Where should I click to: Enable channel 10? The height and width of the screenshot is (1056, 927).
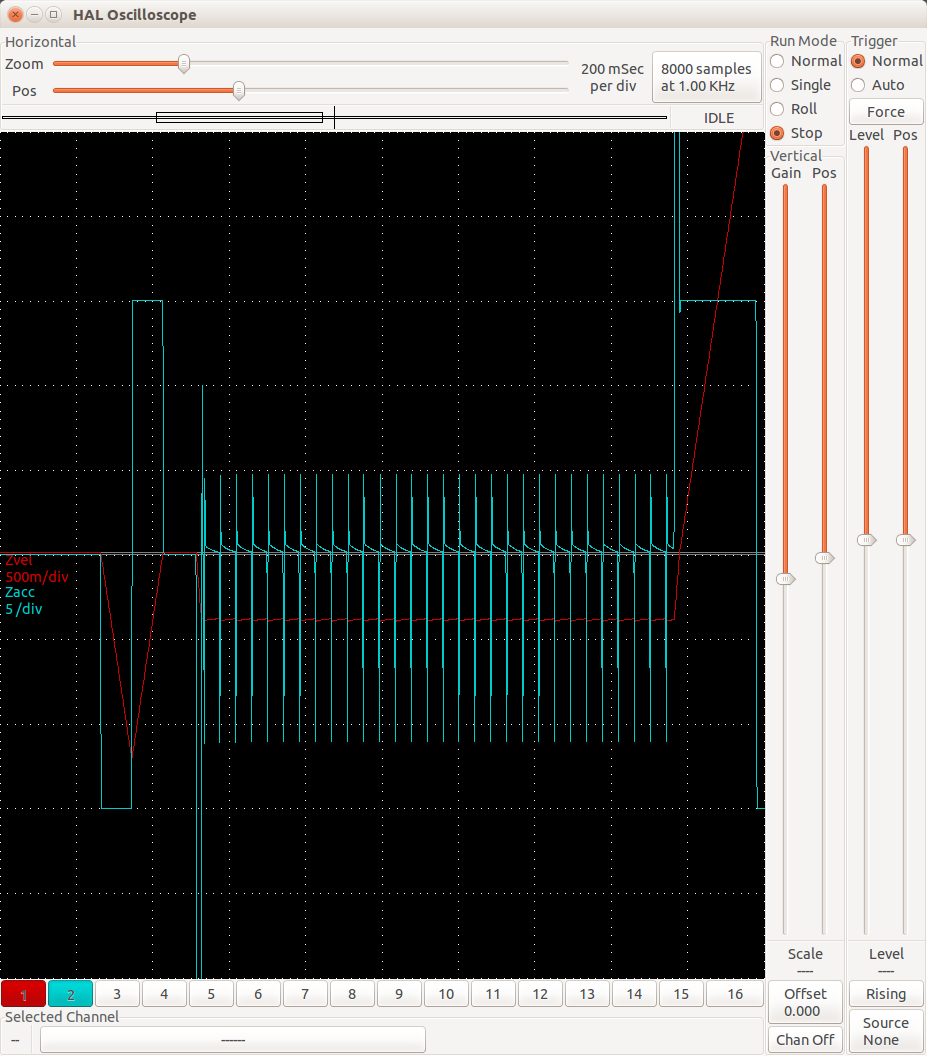tap(446, 994)
